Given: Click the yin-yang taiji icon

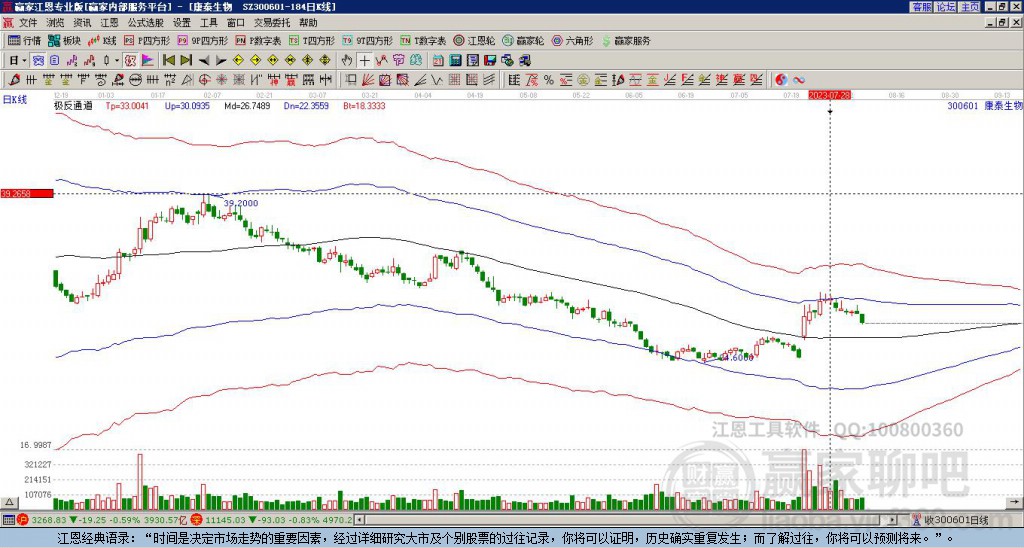Looking at the screenshot, I should [x=781, y=80].
